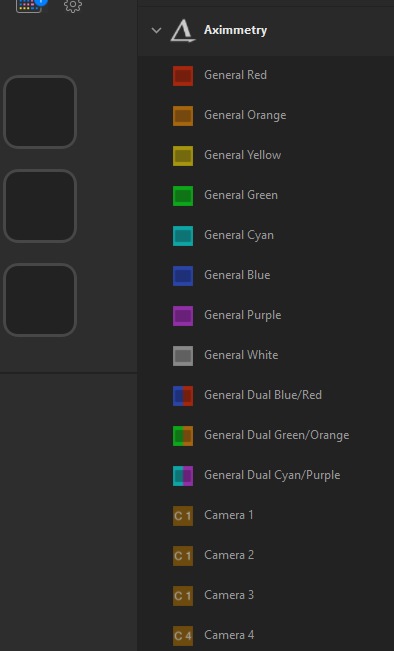
Task: Open the settings gear icon
Action: [73, 5]
